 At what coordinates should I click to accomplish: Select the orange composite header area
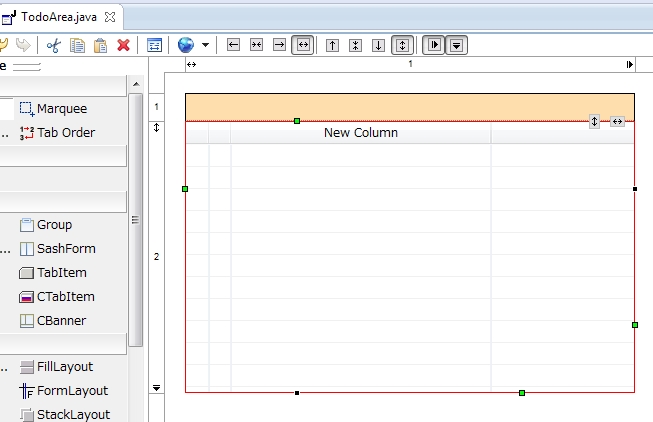tap(409, 106)
